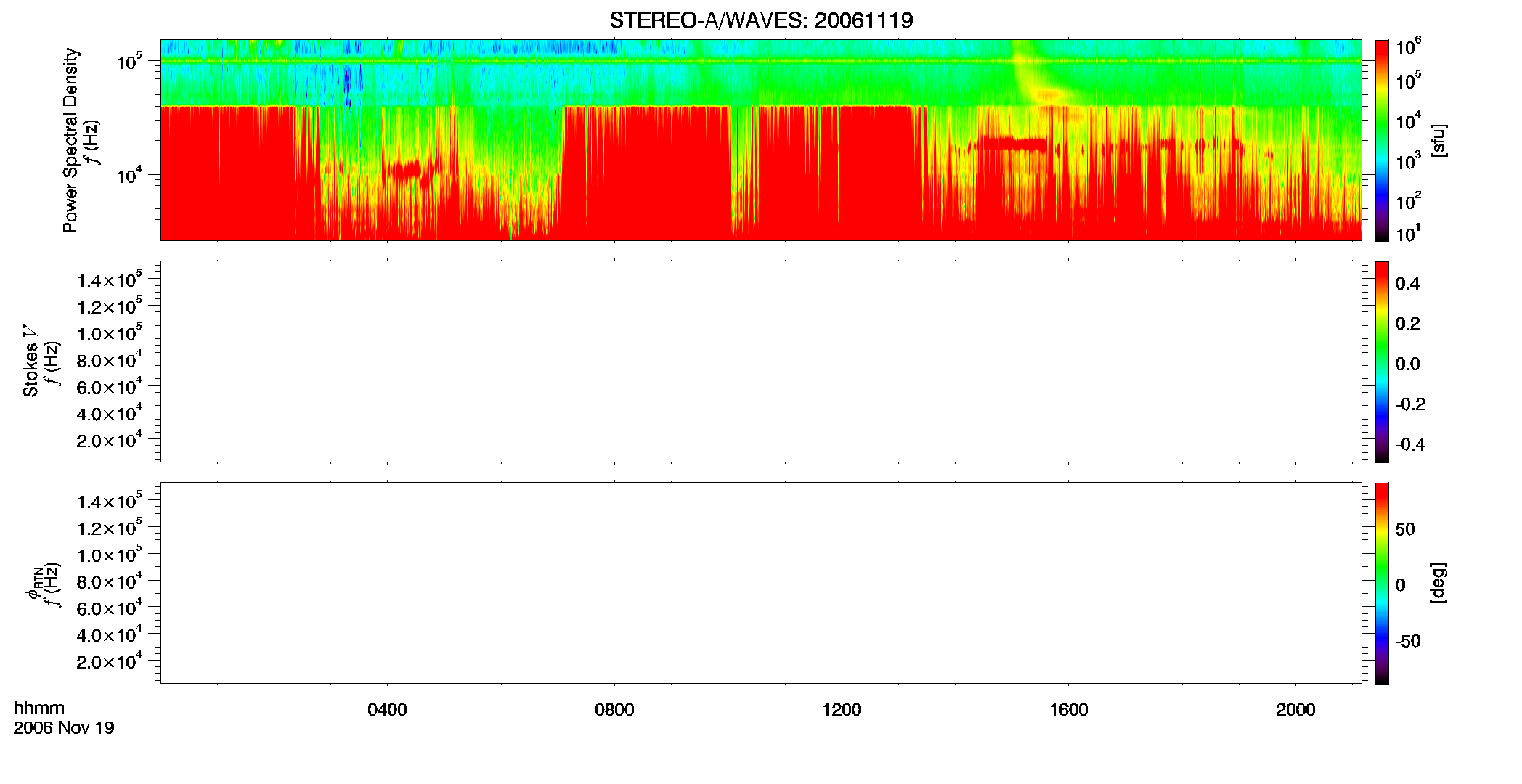This screenshot has width=1522, height=784.
Task: Click the empty phi RTN plot panel
Action: 761,583
